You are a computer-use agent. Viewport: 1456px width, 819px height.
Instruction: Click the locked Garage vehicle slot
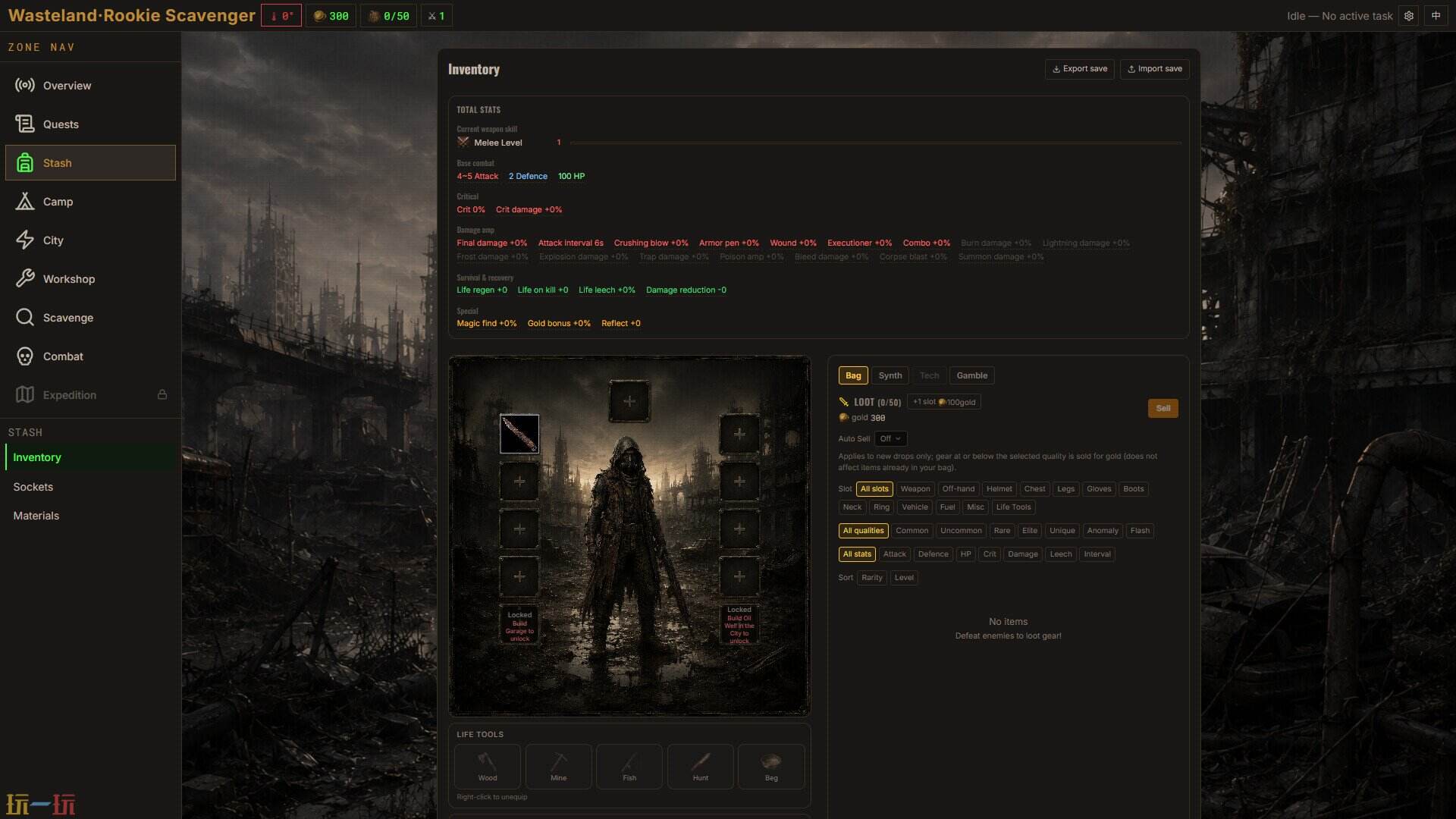[x=519, y=624]
